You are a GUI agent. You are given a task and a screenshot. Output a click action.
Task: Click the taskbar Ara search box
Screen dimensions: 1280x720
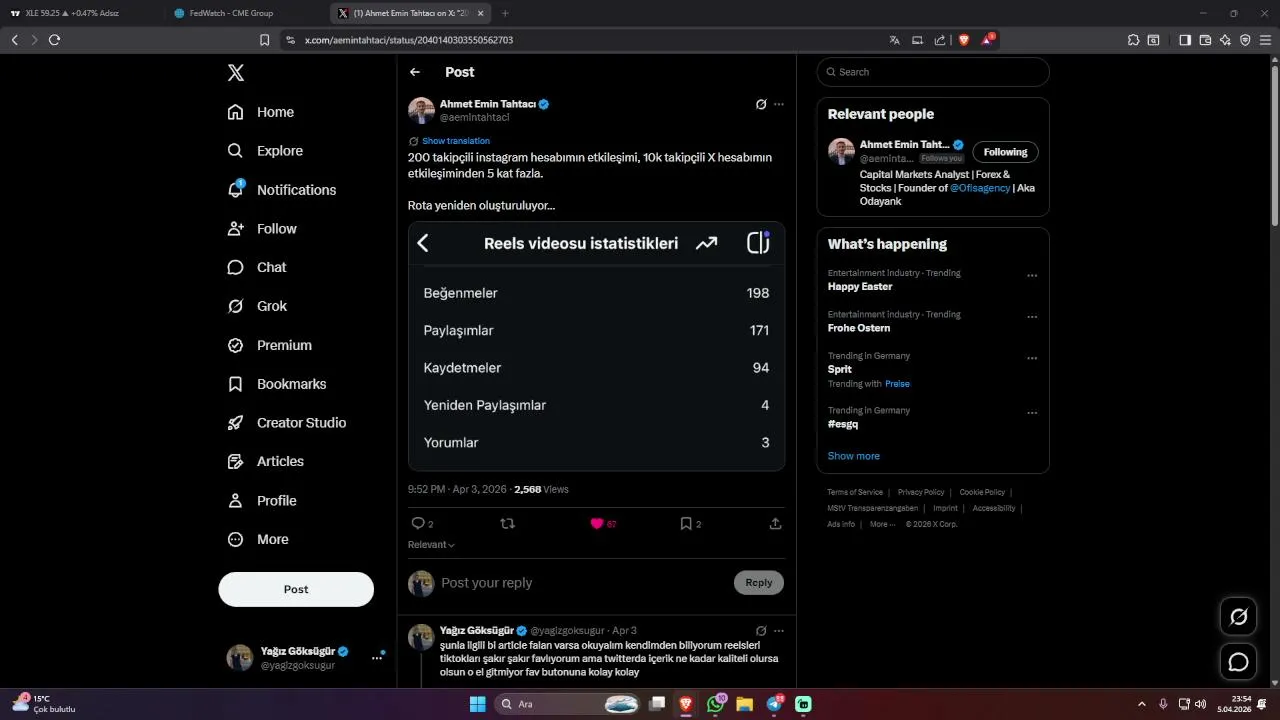pos(568,704)
